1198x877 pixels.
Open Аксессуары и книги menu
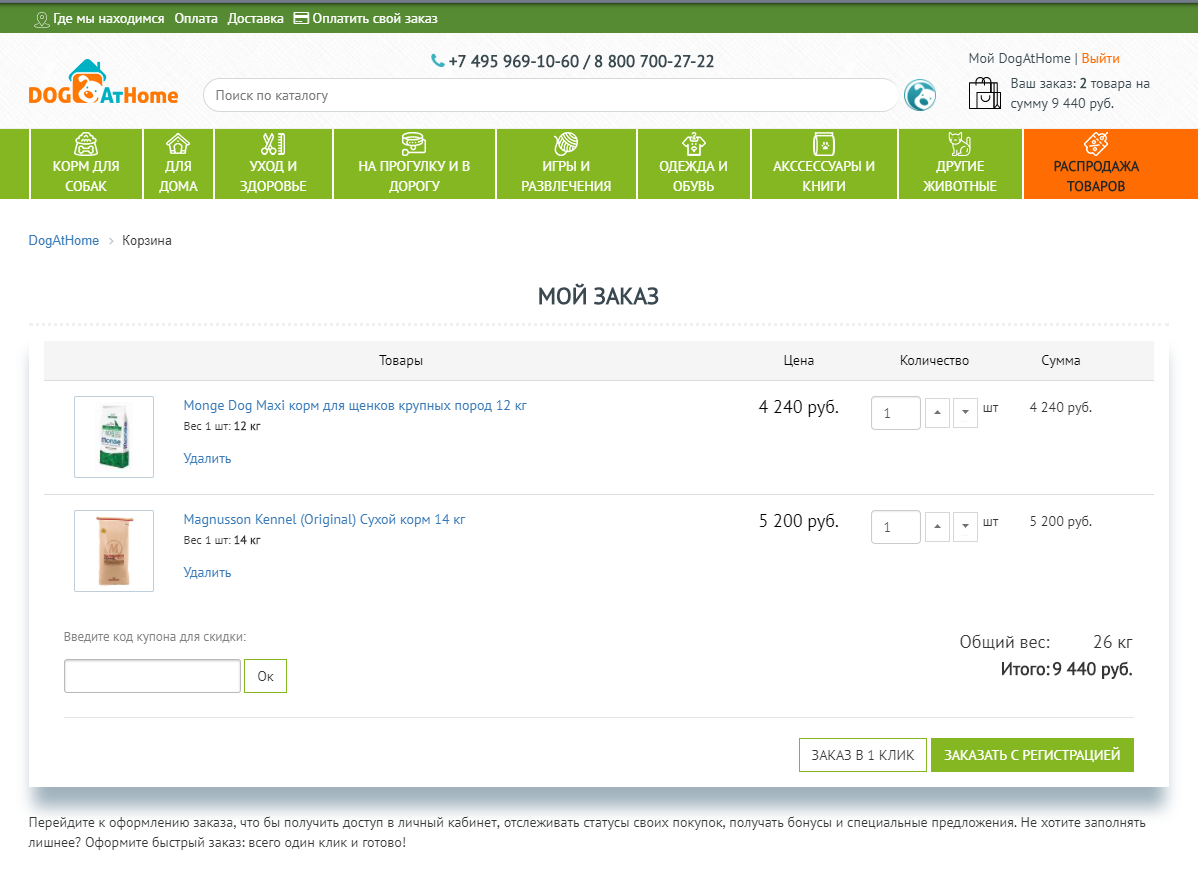click(x=824, y=164)
